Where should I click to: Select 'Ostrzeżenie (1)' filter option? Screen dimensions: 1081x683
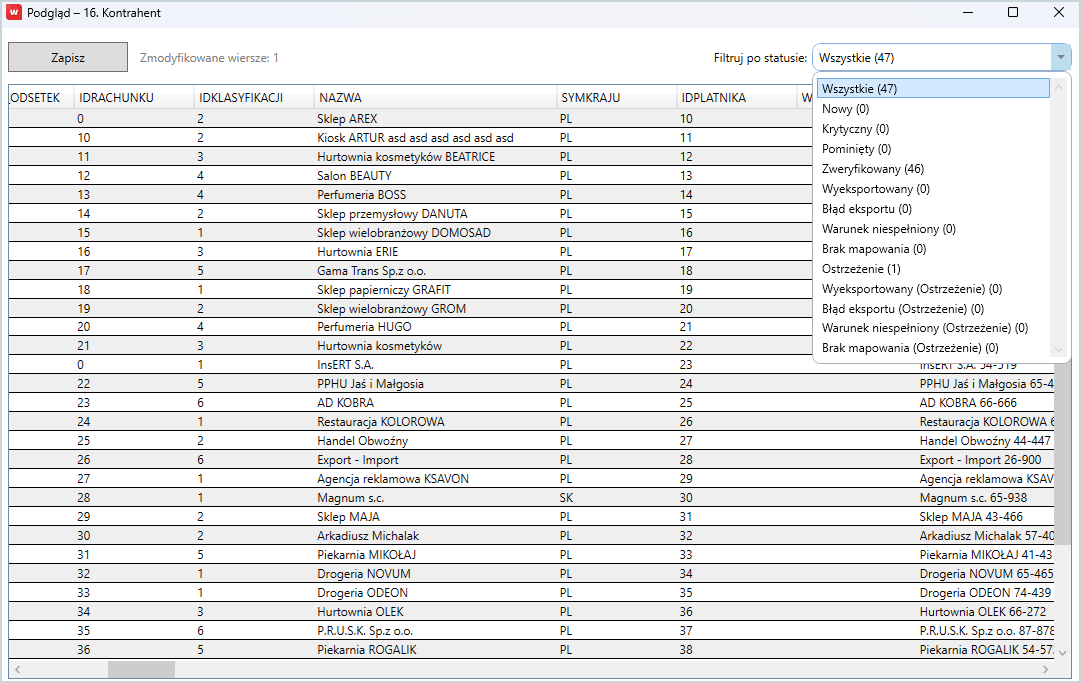(860, 268)
